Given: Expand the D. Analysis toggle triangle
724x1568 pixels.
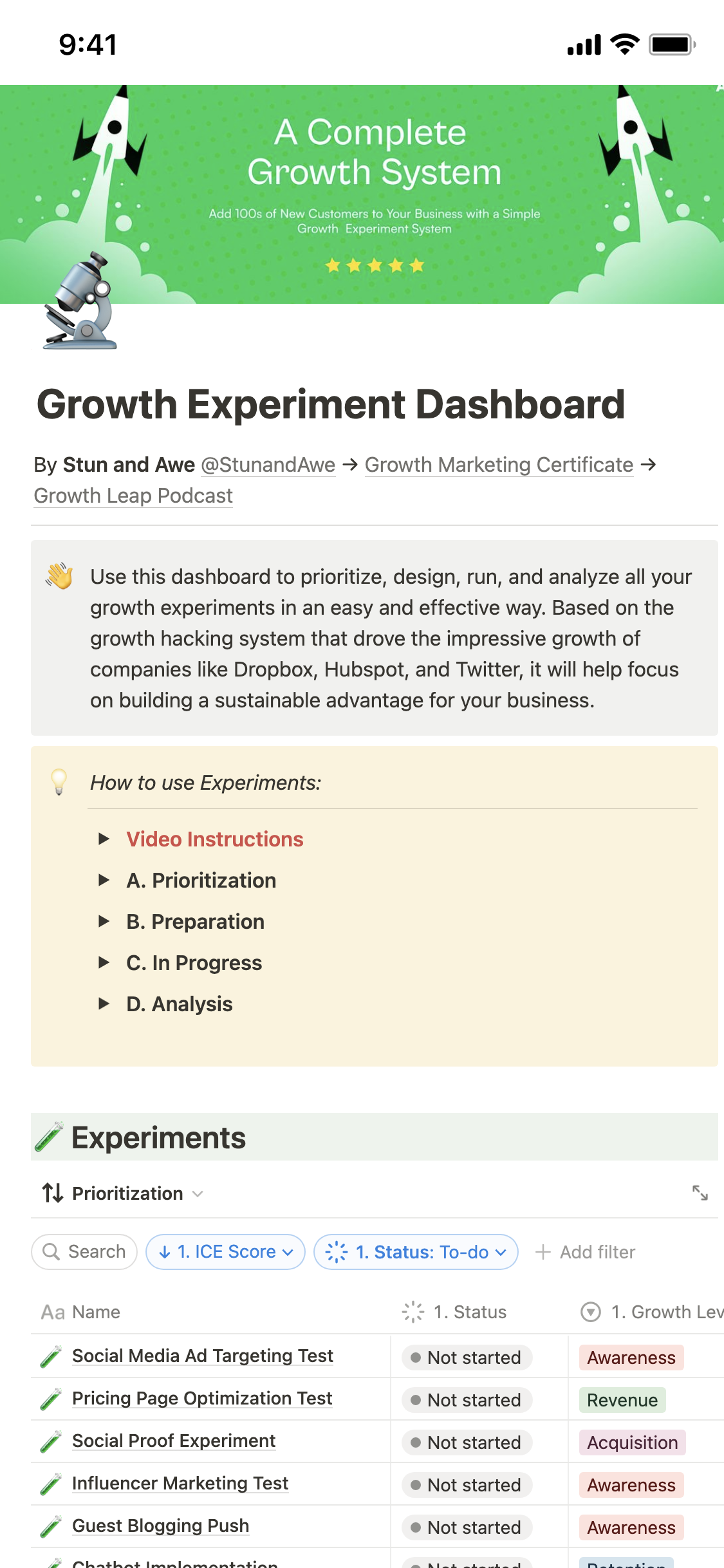Looking at the screenshot, I should click(104, 1003).
